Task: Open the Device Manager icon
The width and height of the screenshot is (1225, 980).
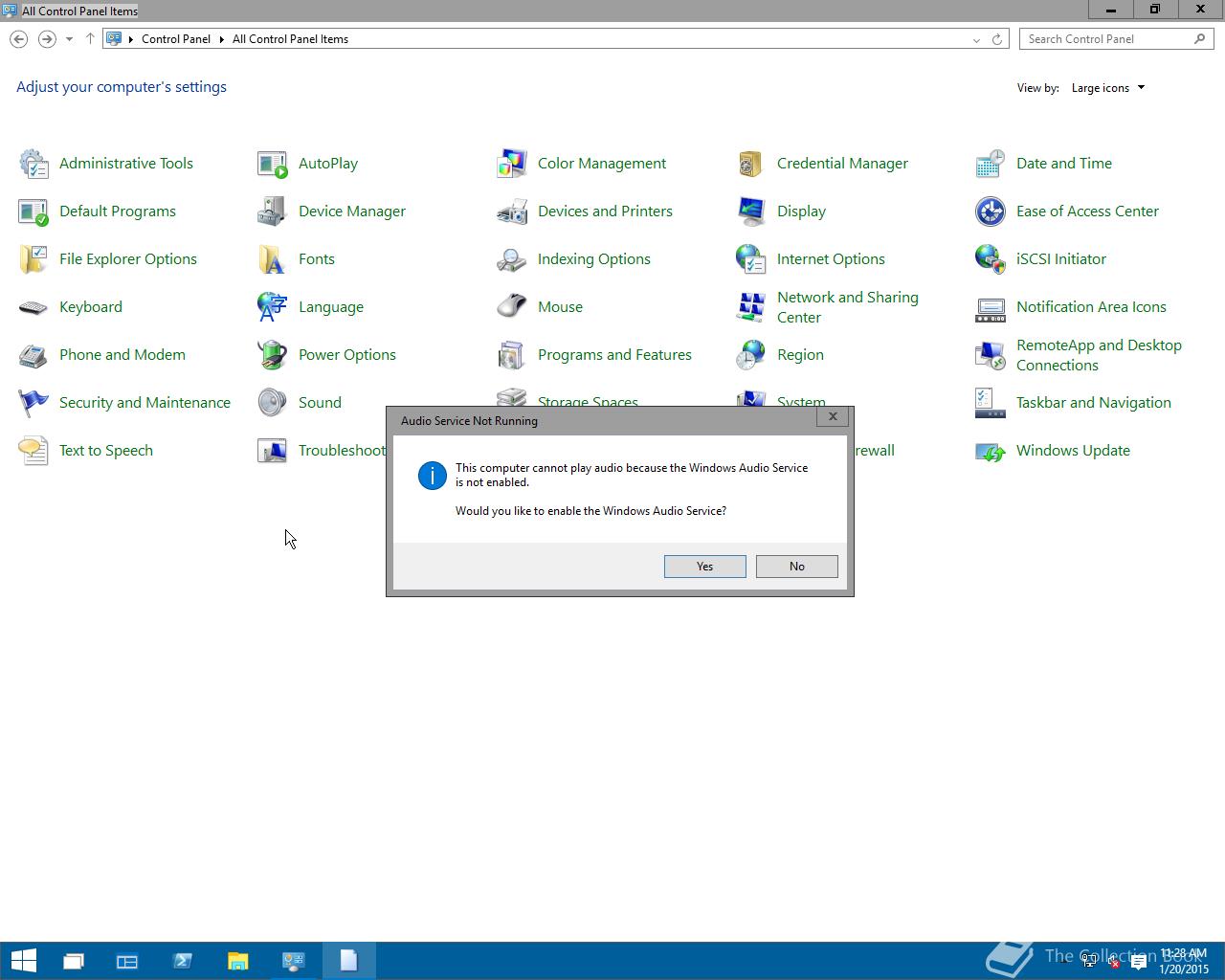Action: click(x=273, y=212)
